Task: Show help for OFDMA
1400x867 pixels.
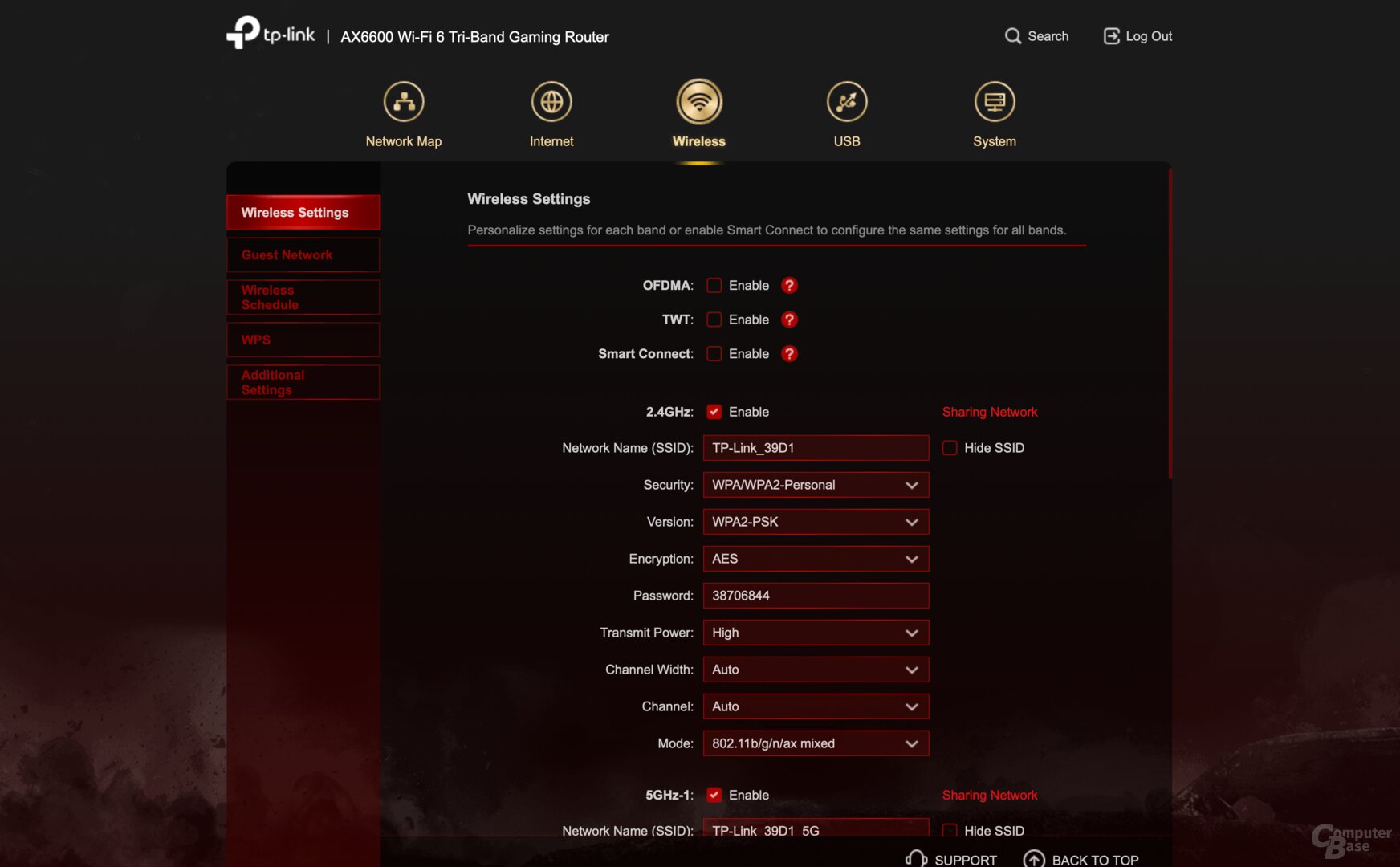Action: pos(789,286)
